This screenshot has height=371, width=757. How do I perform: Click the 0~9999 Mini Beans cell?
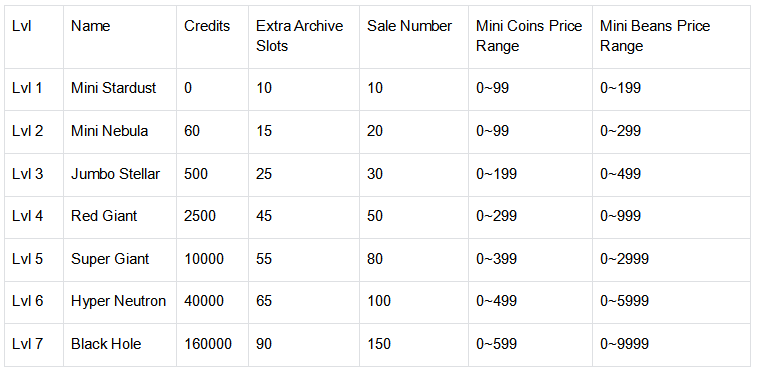624,344
